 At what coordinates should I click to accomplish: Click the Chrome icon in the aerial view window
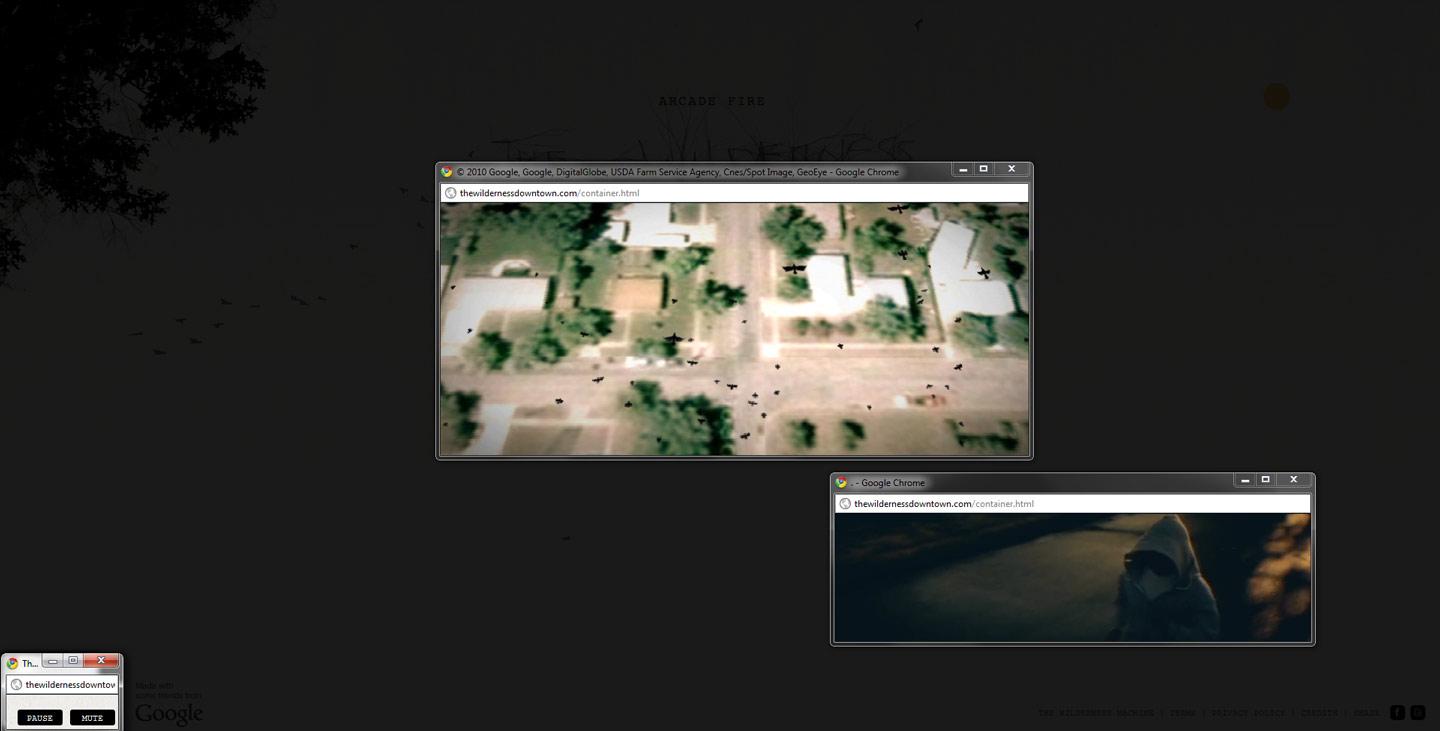447,172
